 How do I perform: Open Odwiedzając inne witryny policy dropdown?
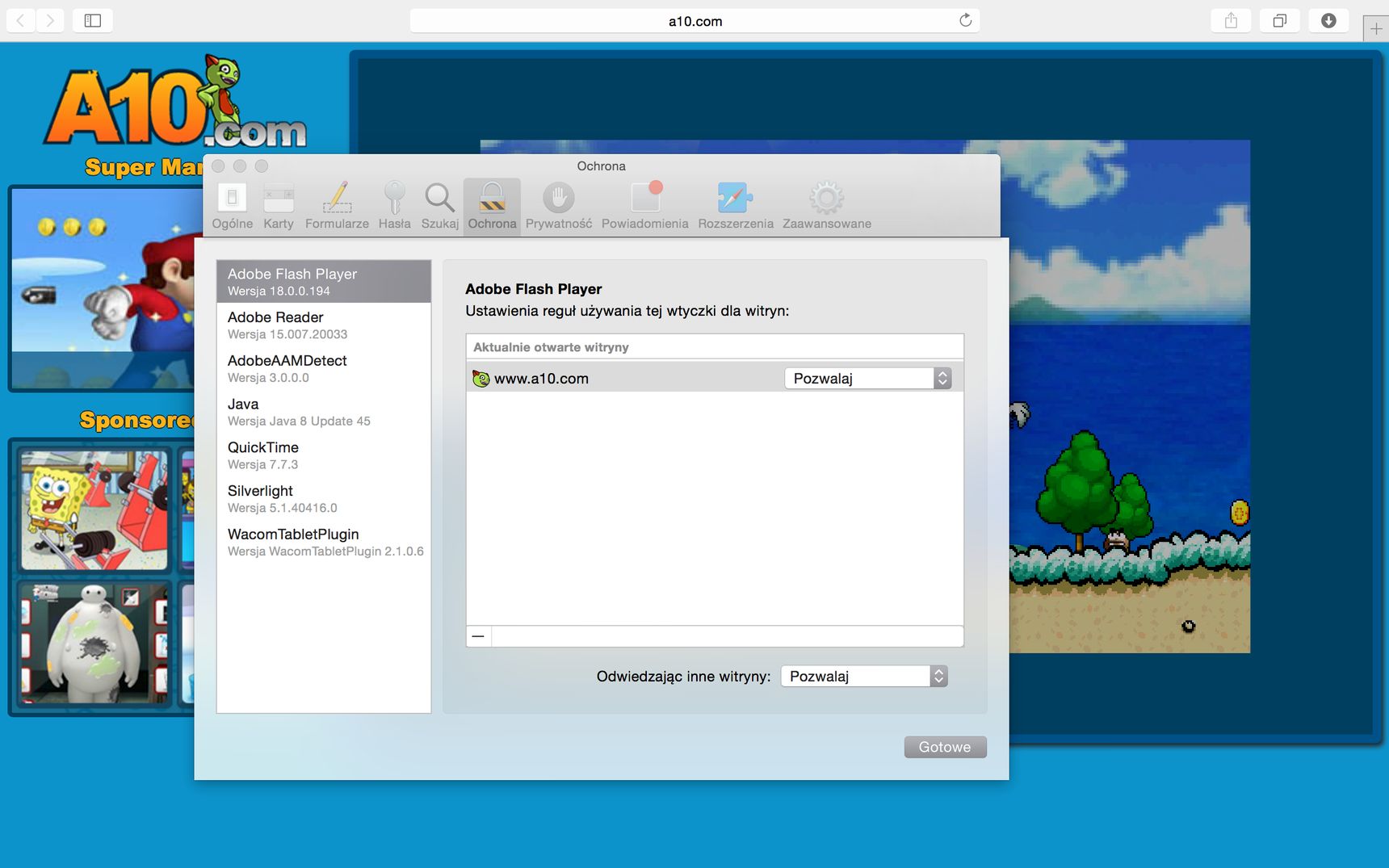tap(864, 677)
